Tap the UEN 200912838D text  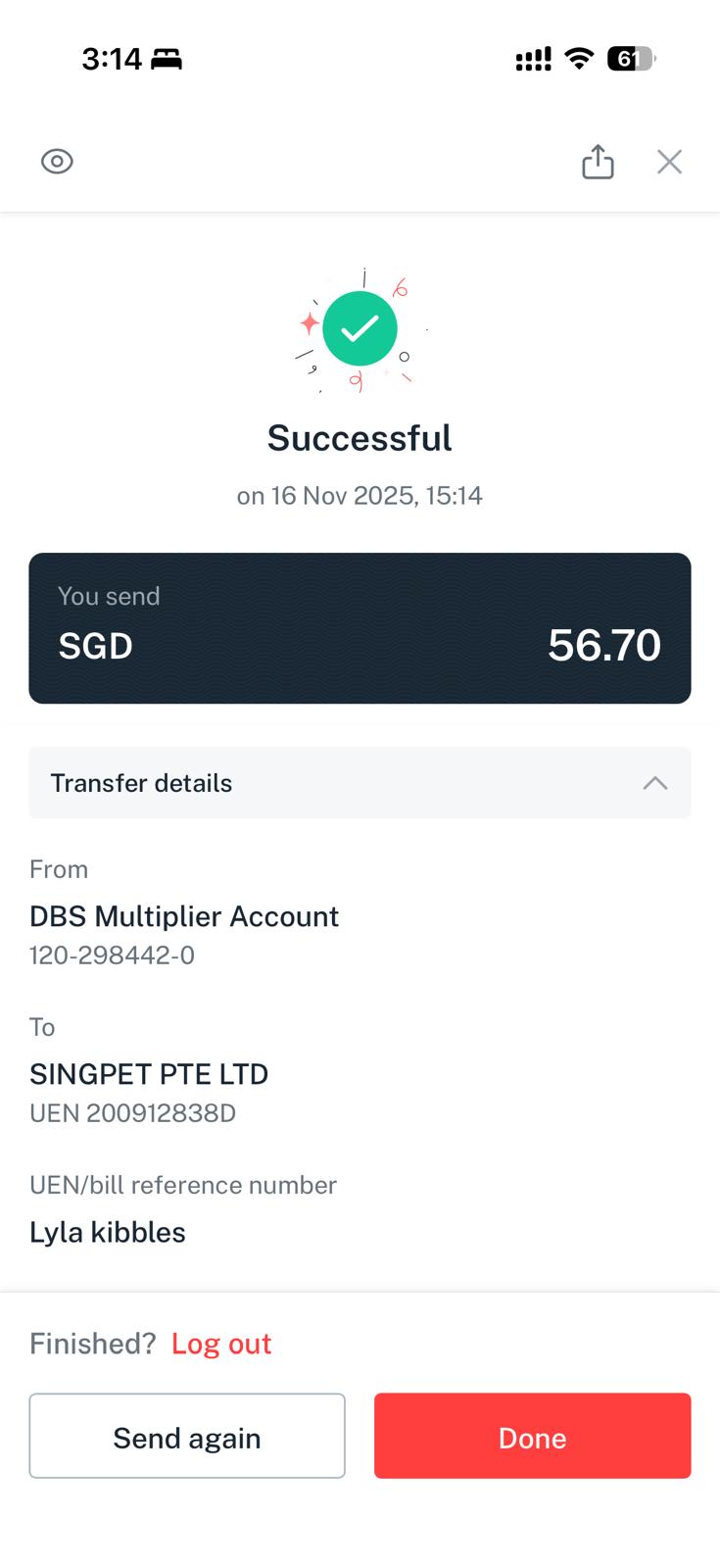(x=132, y=1113)
